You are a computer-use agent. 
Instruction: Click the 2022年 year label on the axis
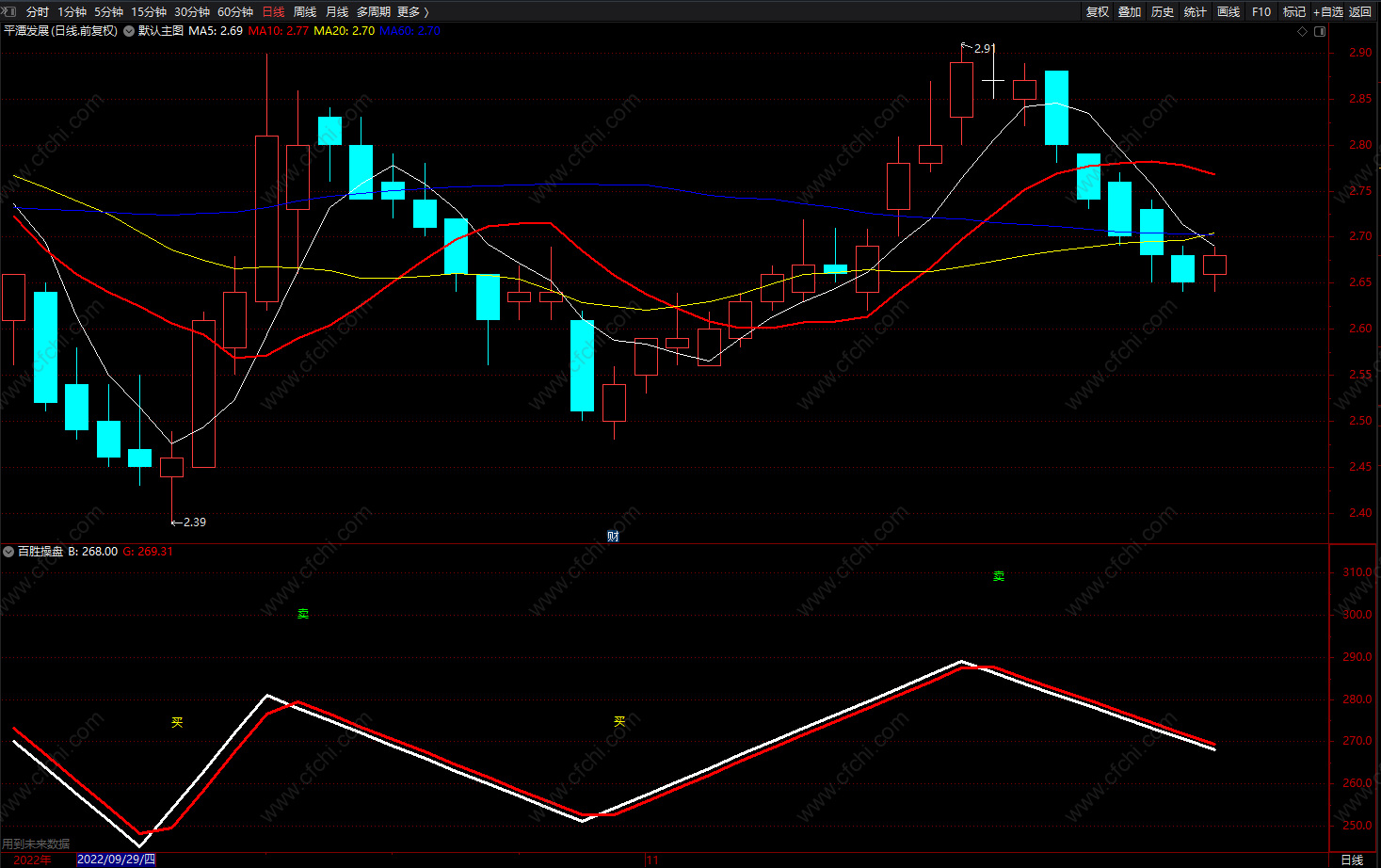tap(33, 860)
